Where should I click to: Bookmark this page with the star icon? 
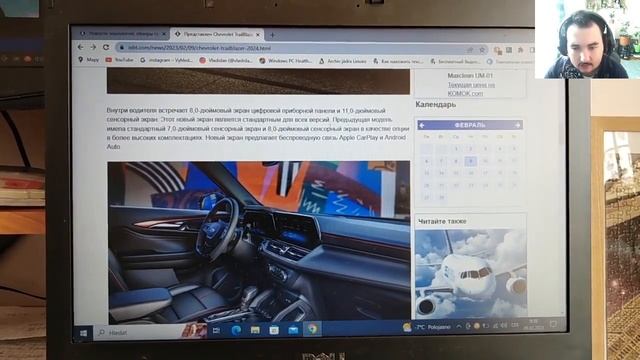pos(482,50)
